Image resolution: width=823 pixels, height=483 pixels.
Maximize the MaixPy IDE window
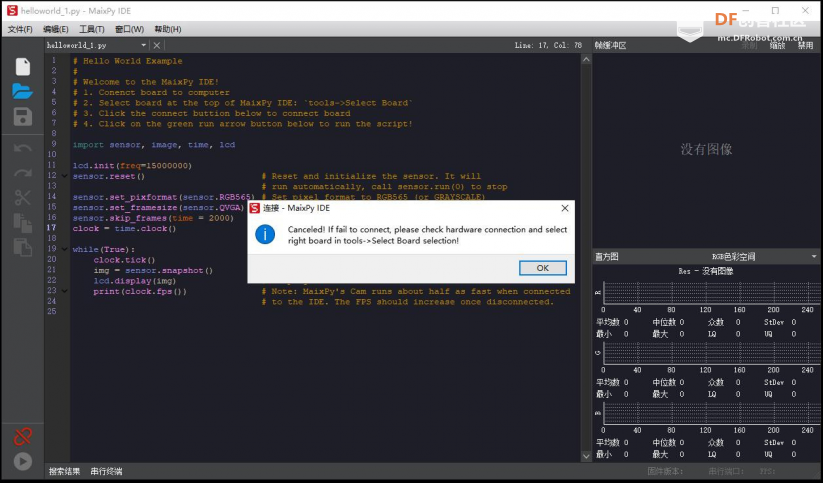coord(775,10)
